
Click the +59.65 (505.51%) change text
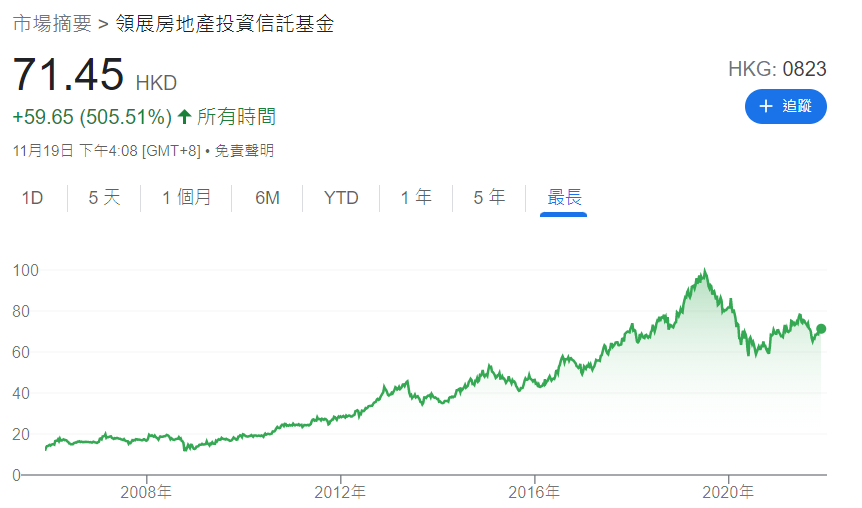[x=92, y=117]
